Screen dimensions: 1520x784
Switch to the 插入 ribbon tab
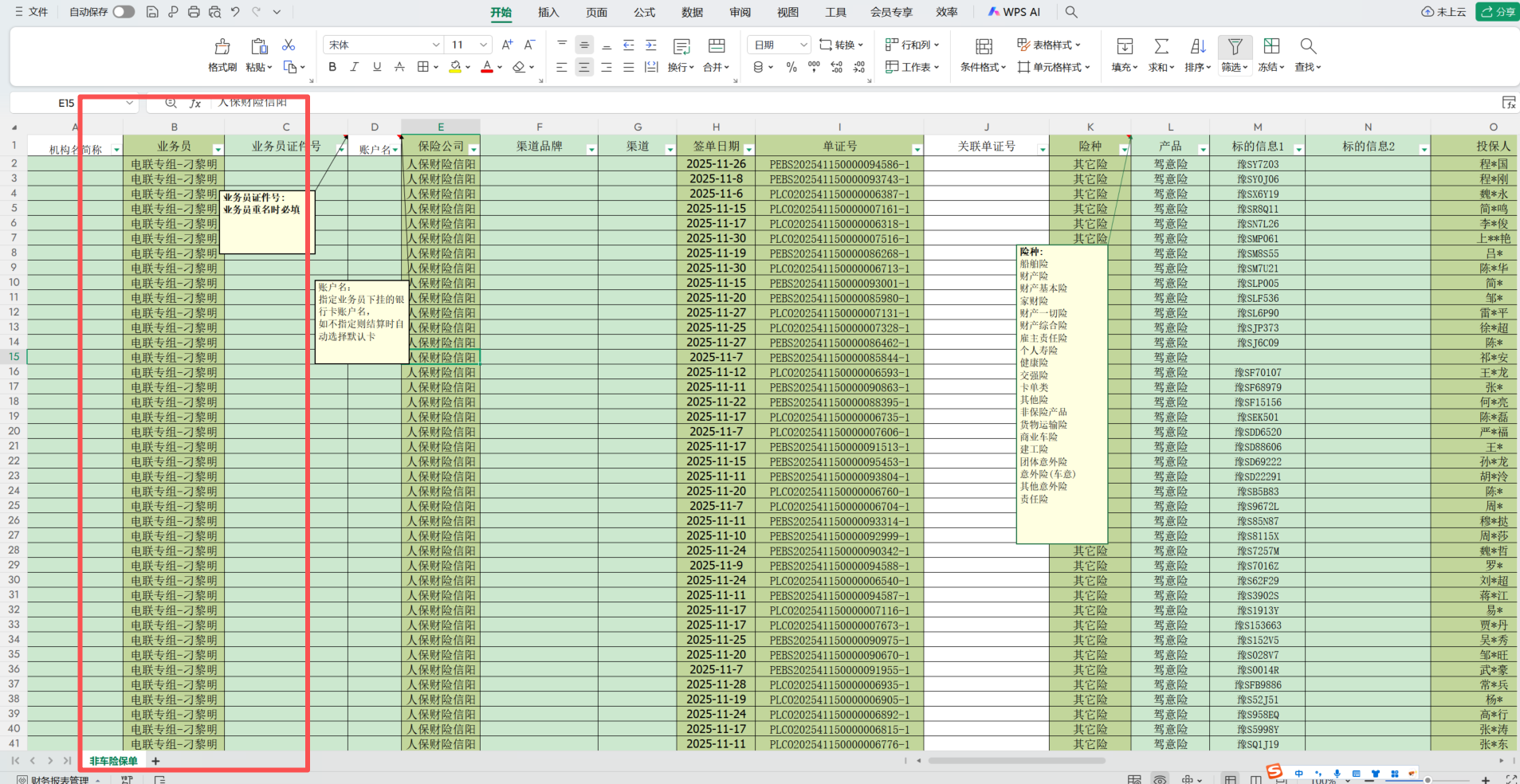pyautogui.click(x=548, y=12)
